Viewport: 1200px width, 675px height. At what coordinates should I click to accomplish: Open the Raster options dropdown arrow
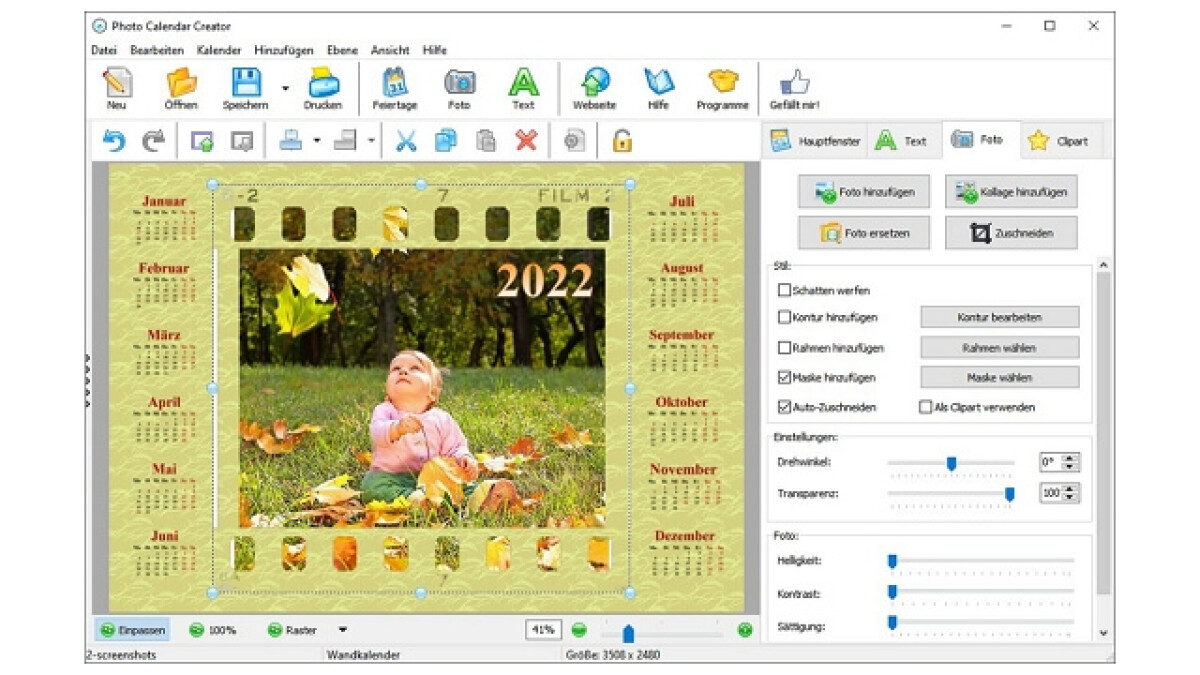(x=343, y=630)
